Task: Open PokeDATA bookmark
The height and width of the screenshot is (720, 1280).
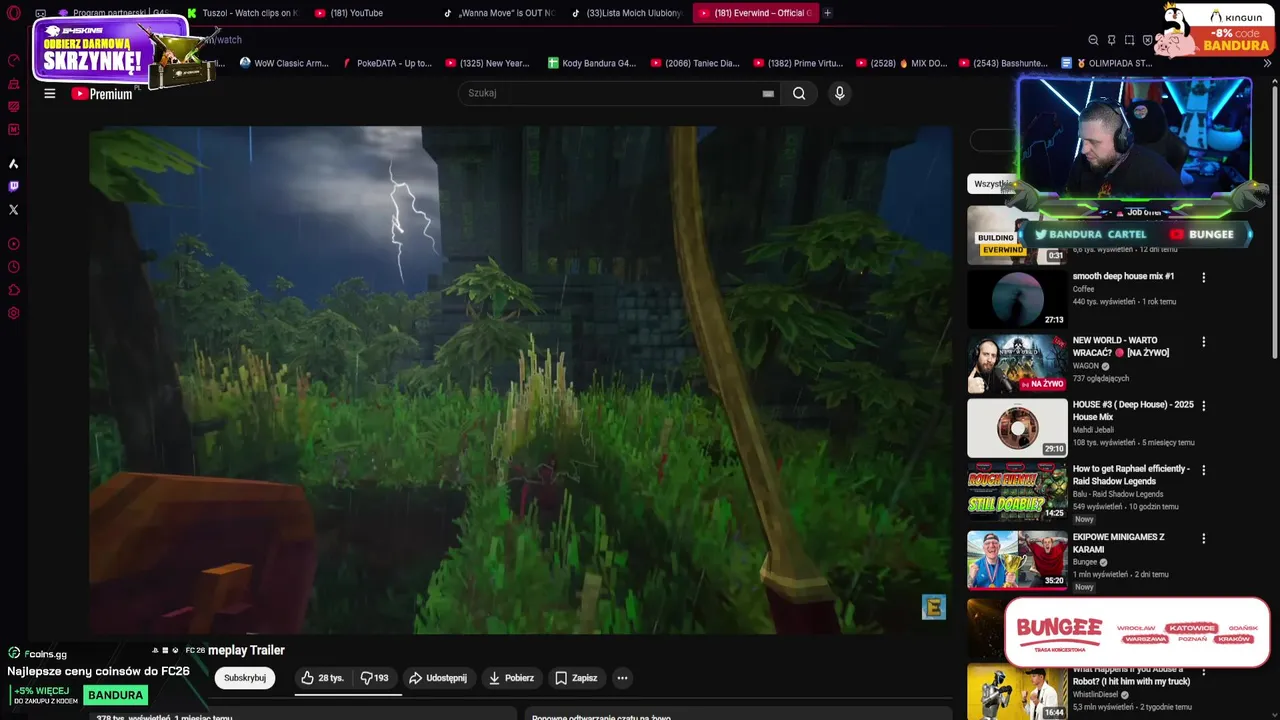Action: 387,63
